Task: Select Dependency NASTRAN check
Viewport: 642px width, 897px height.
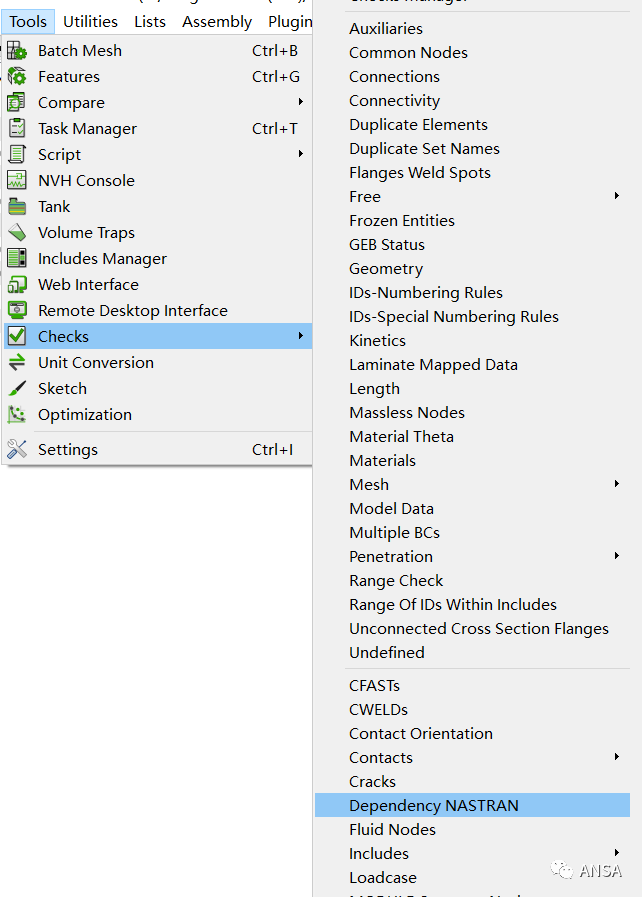Action: [x=472, y=805]
